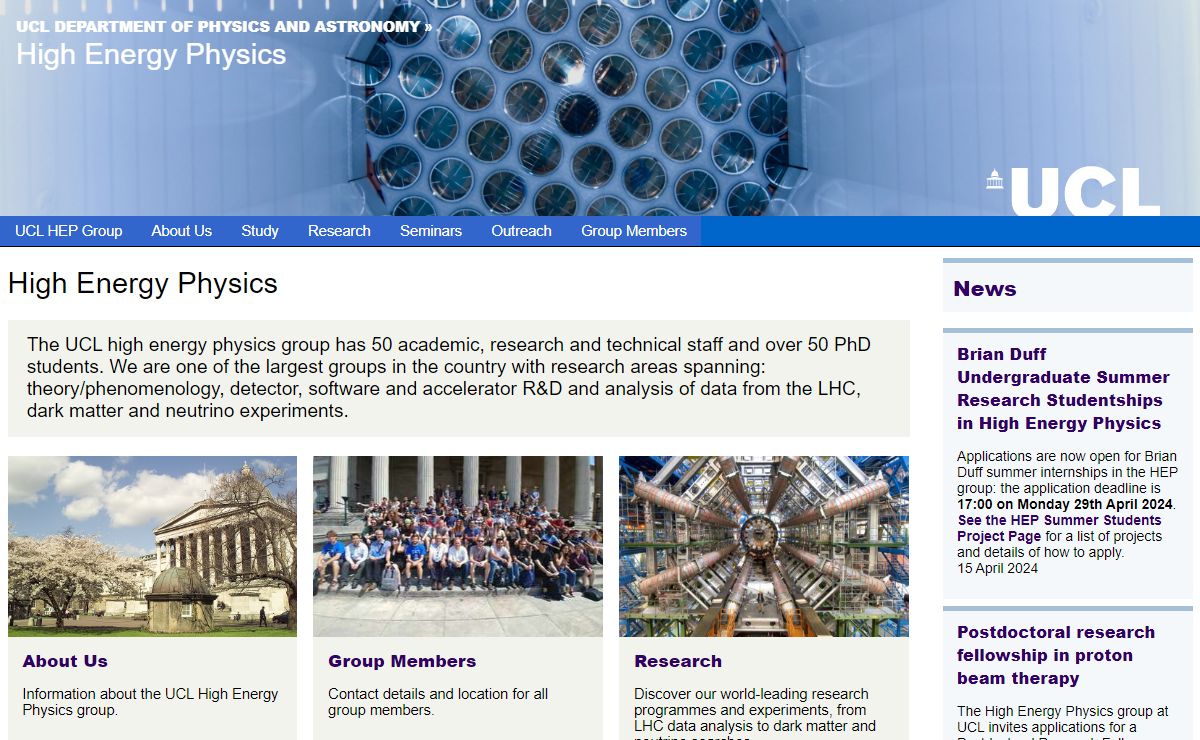Open the Postdoctoral research fellowship news headline
This screenshot has width=1200, height=740.
(1055, 655)
